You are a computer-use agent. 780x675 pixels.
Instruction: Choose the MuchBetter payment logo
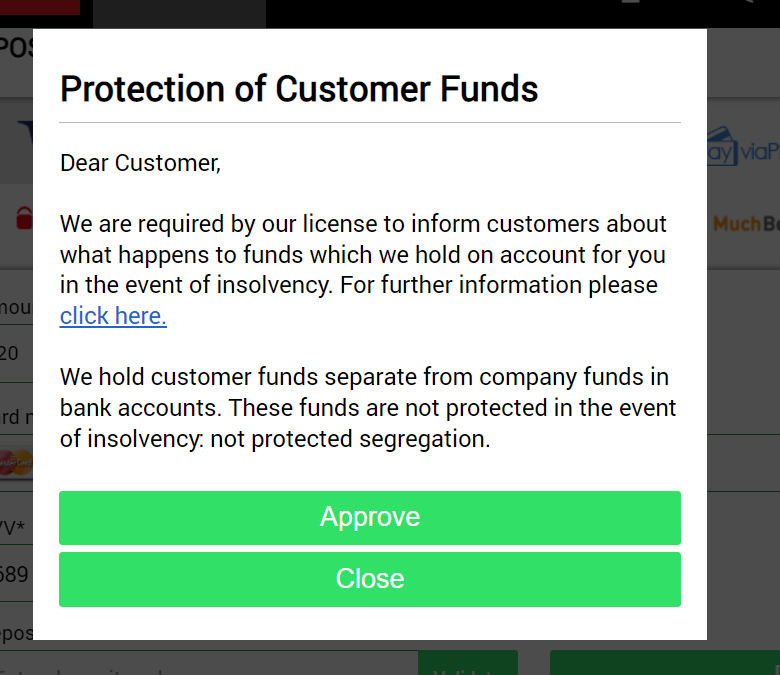[745, 224]
